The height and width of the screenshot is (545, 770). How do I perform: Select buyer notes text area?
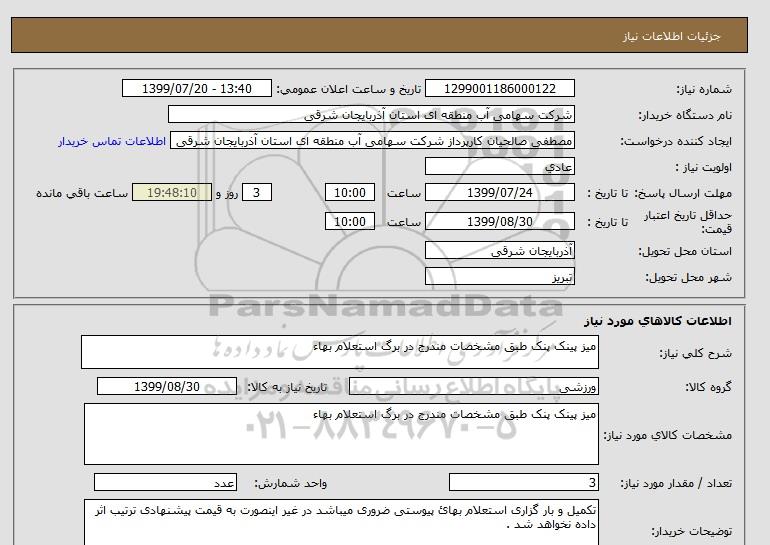(341, 522)
